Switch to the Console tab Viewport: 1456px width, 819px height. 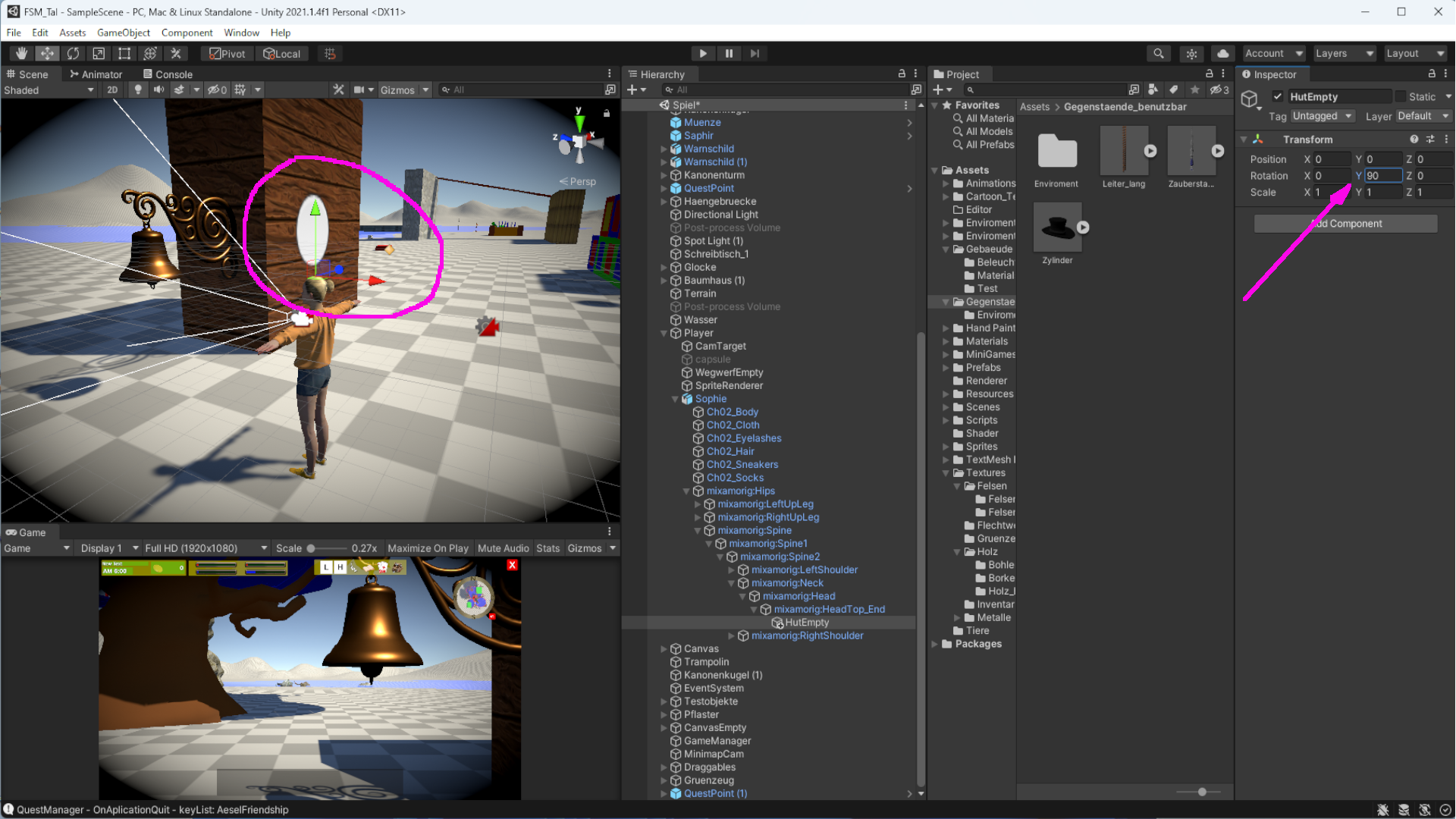[168, 74]
